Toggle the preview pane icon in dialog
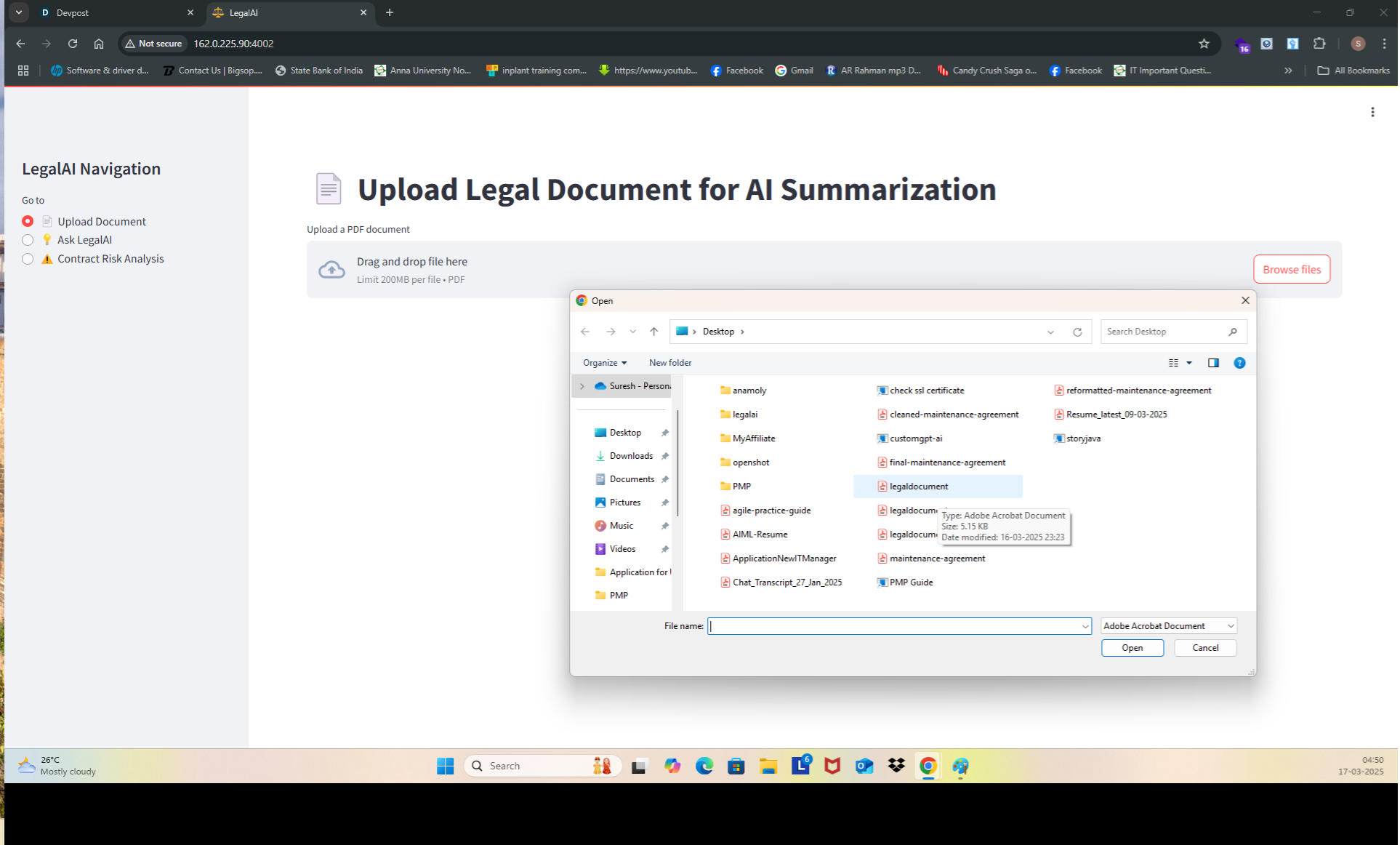 click(x=1213, y=363)
